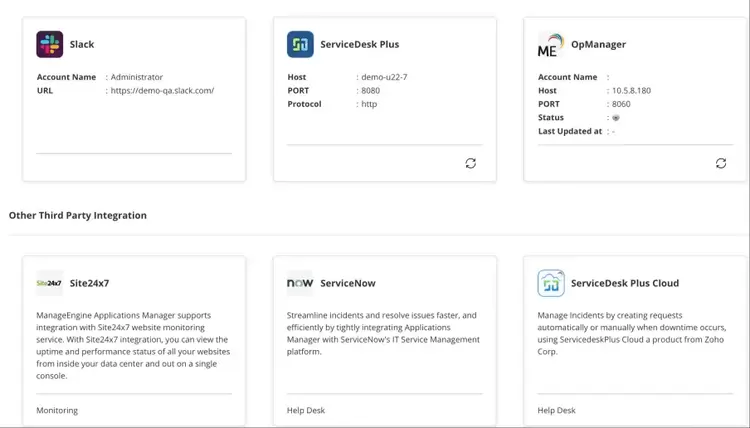750x428 pixels.
Task: Open the Site24x7 integration title
Action: click(89, 283)
